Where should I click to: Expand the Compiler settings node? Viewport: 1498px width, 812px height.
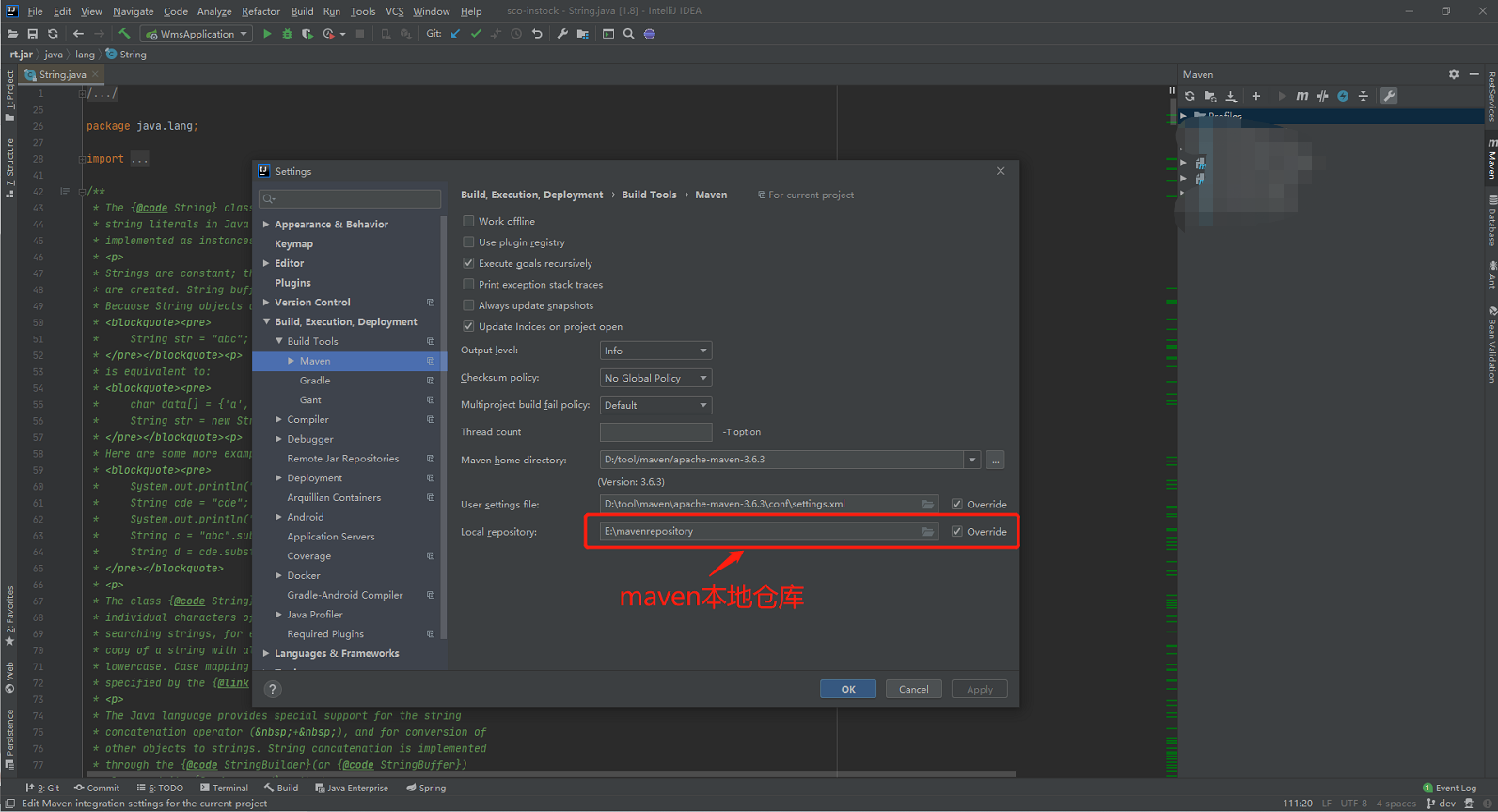(278, 419)
